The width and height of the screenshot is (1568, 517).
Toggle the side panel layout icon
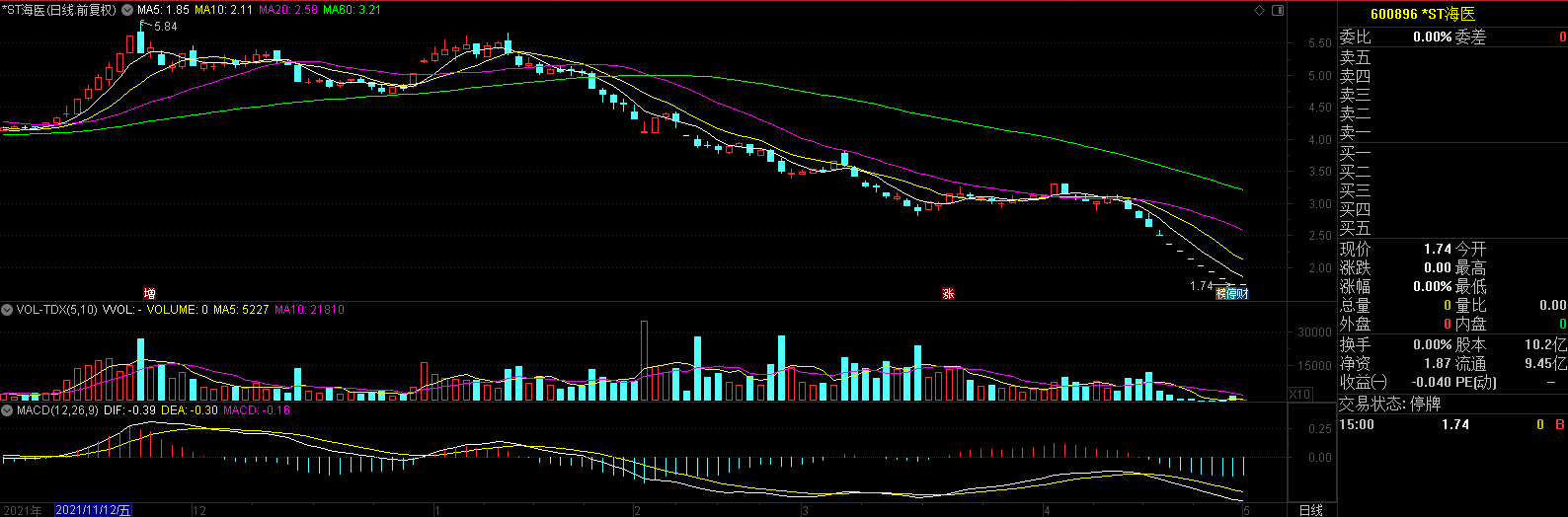click(x=1278, y=11)
